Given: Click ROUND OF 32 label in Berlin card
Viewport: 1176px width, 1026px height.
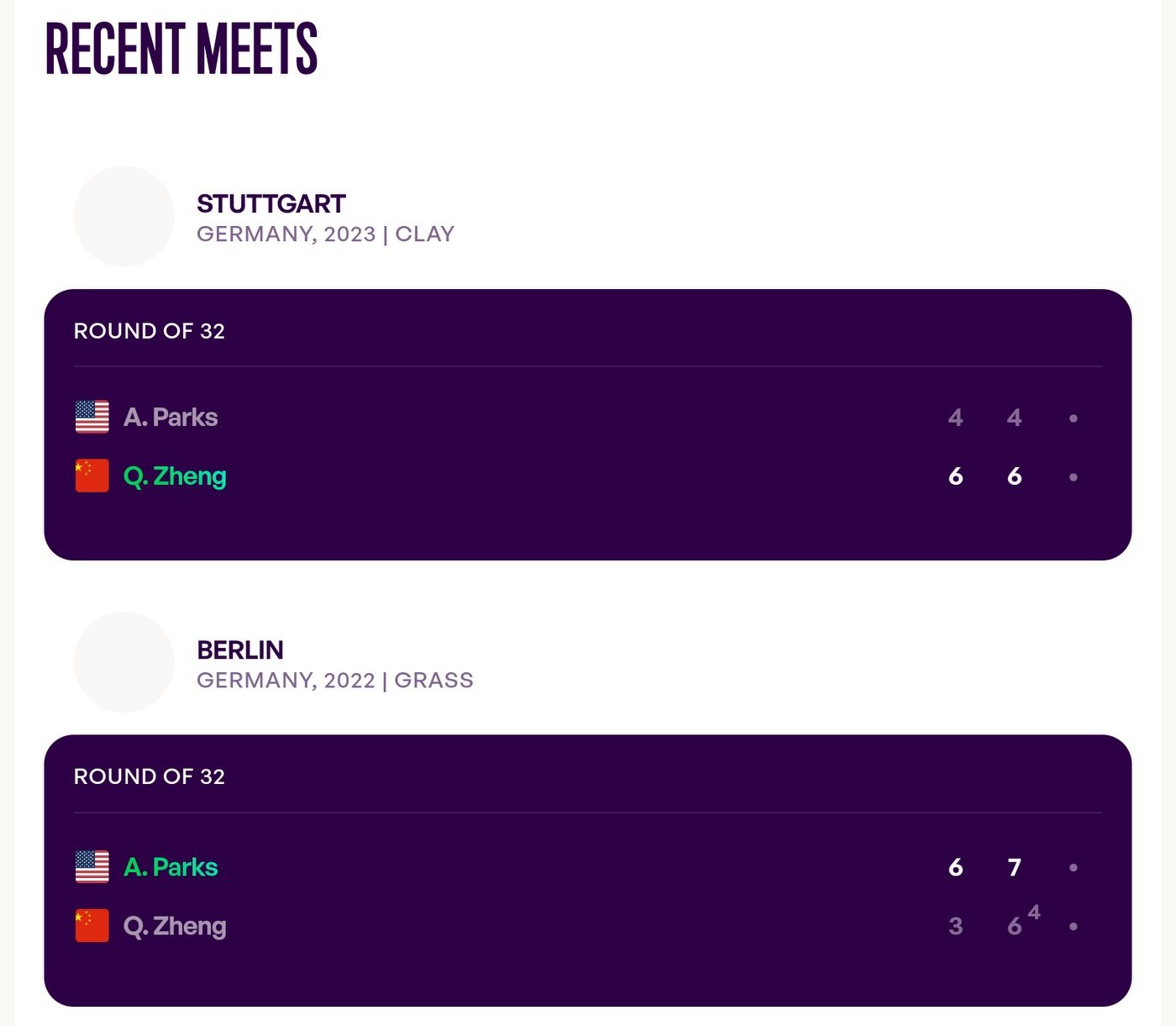Looking at the screenshot, I should click(150, 776).
